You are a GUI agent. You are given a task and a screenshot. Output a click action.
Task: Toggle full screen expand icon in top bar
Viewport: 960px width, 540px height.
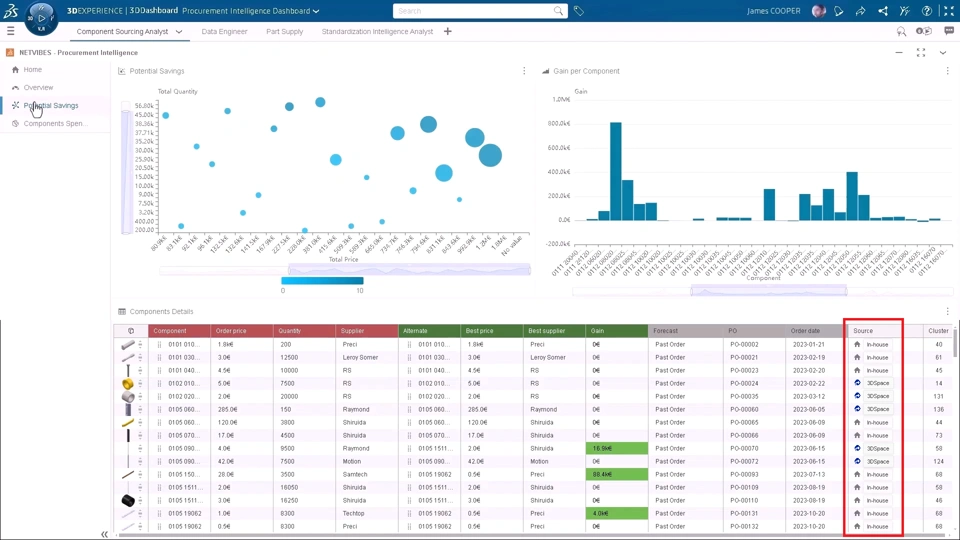coord(949,10)
